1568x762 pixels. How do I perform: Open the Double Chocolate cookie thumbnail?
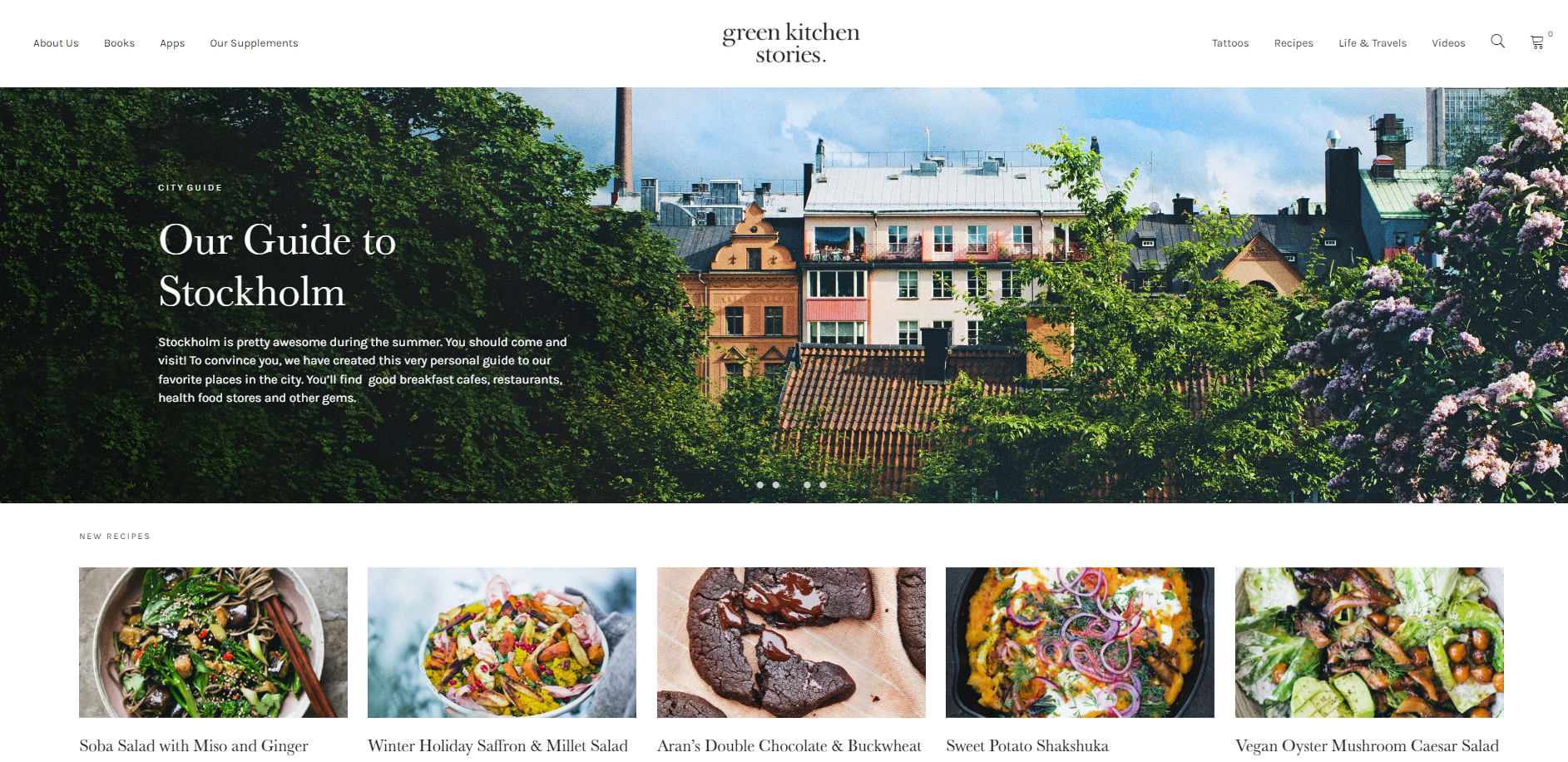click(x=791, y=642)
